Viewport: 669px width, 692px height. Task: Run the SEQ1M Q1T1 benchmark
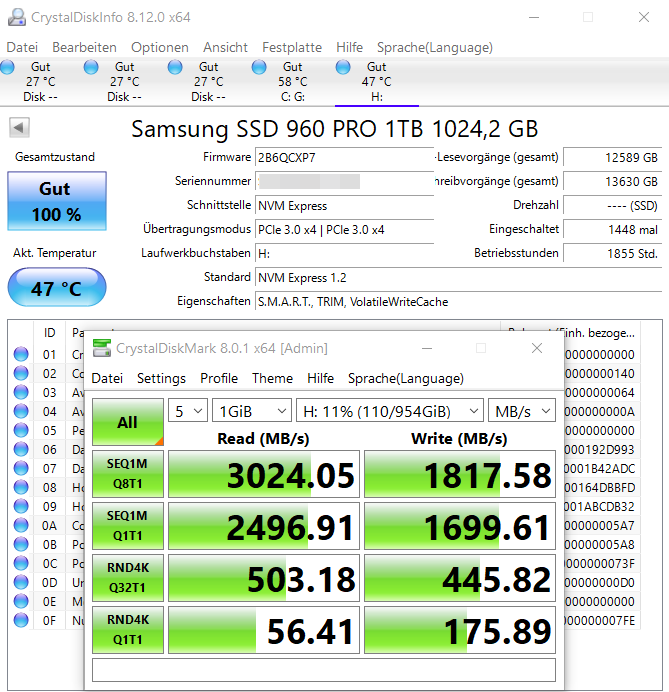pyautogui.click(x=128, y=526)
